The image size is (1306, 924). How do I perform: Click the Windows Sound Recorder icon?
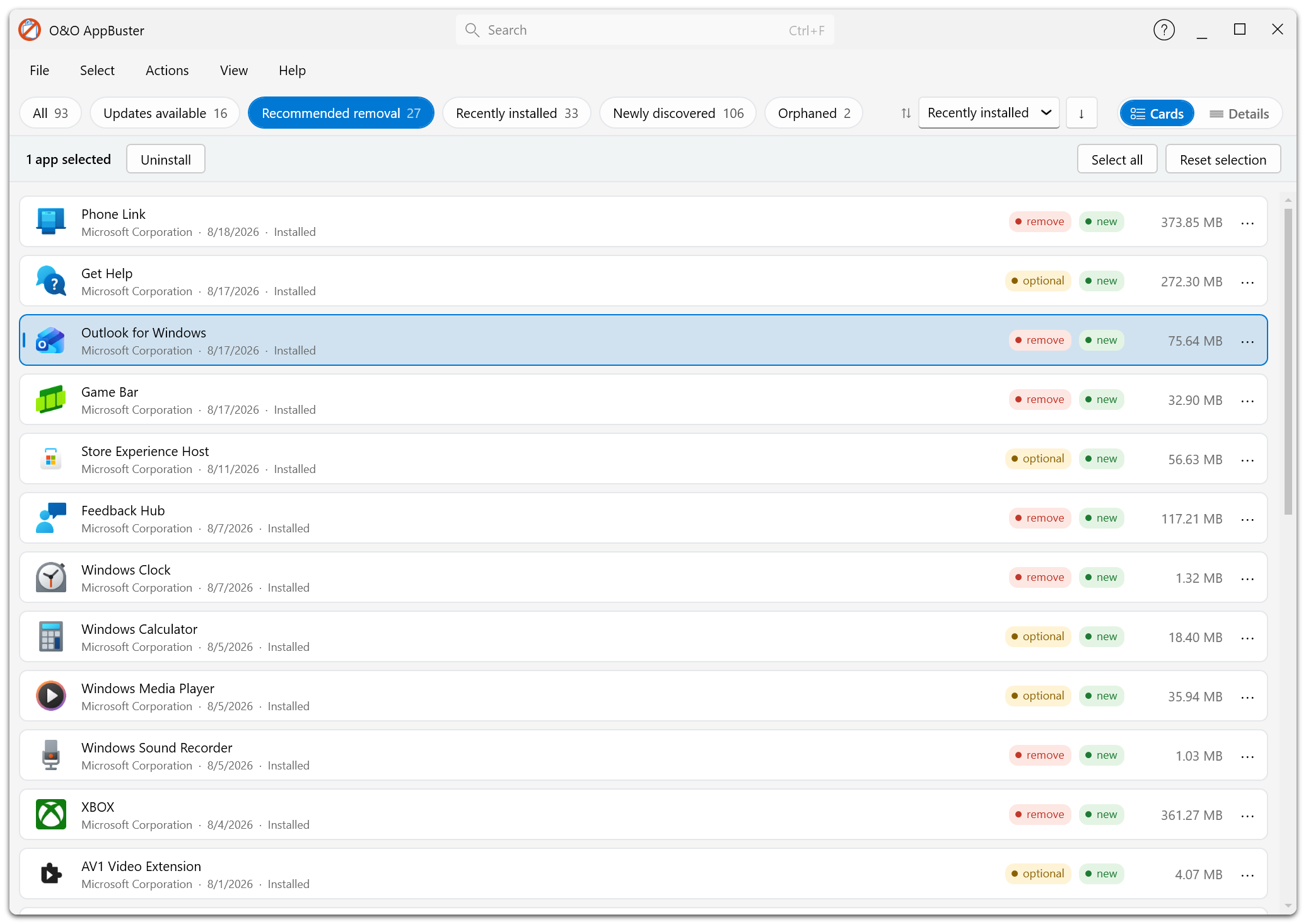[50, 755]
